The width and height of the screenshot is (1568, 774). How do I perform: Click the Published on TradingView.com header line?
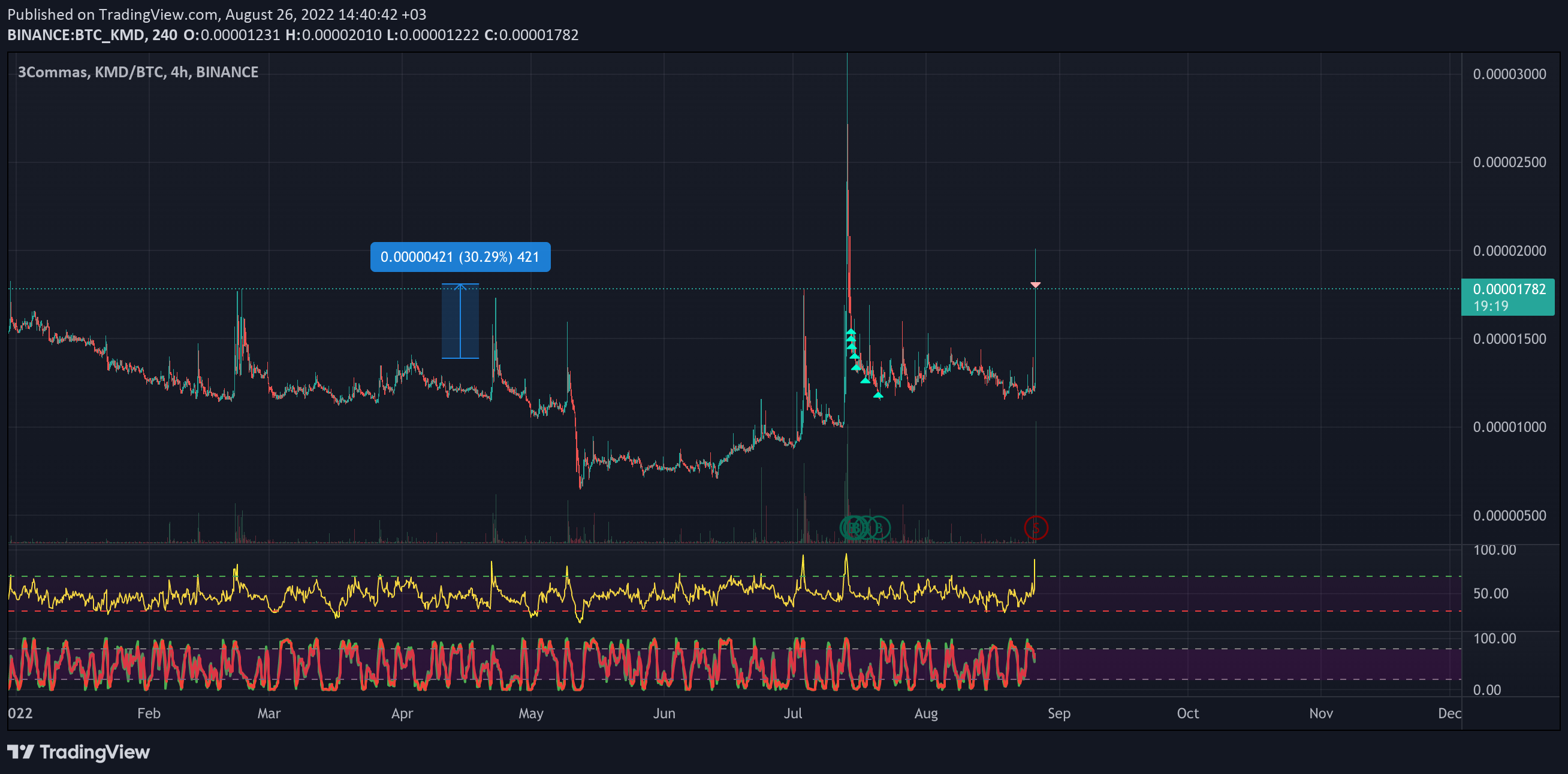217,14
